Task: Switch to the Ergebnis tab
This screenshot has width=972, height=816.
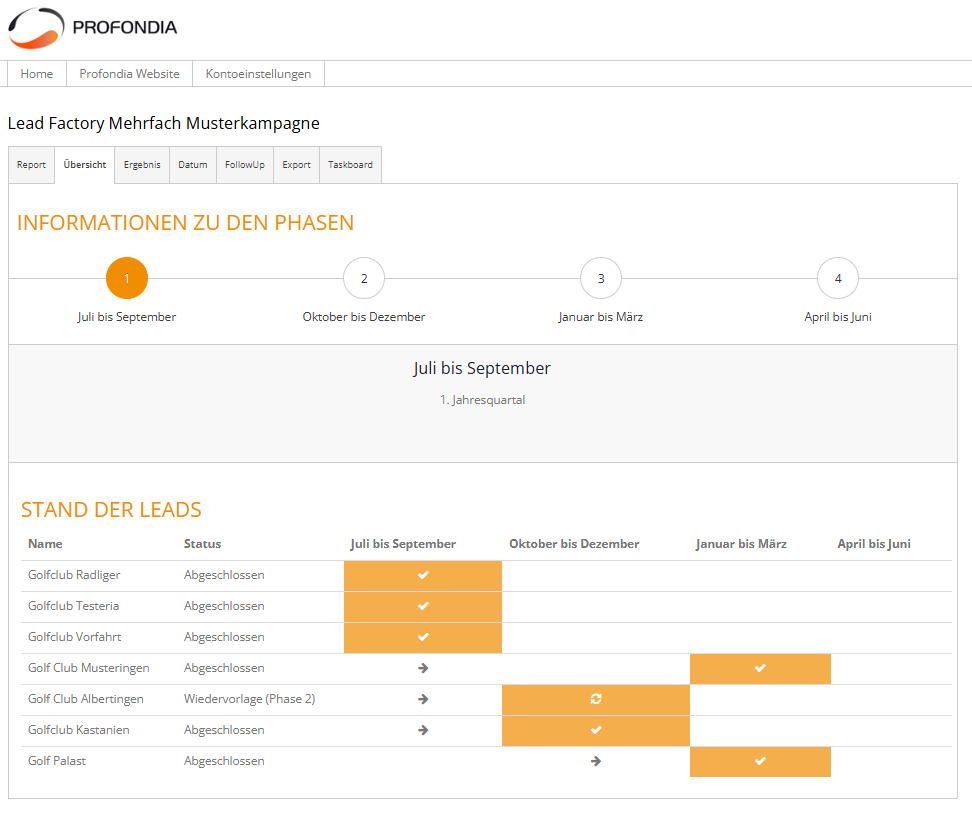Action: point(142,165)
